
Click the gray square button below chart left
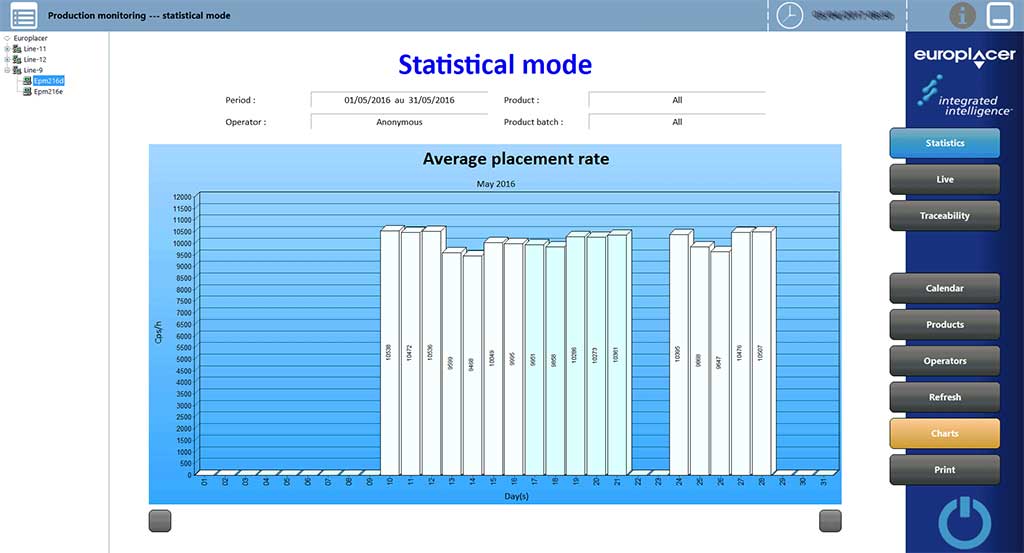point(160,520)
